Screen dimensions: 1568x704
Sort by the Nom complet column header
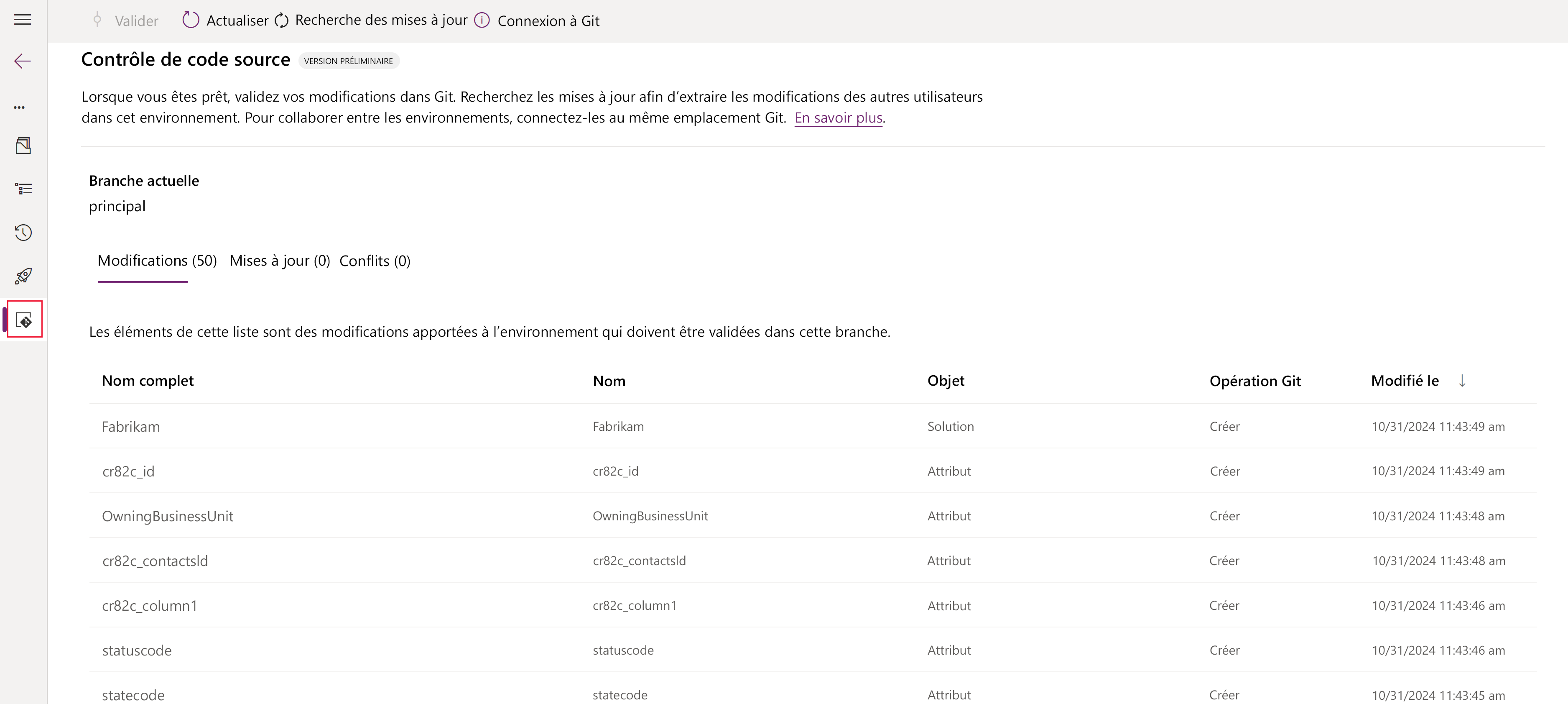point(147,381)
